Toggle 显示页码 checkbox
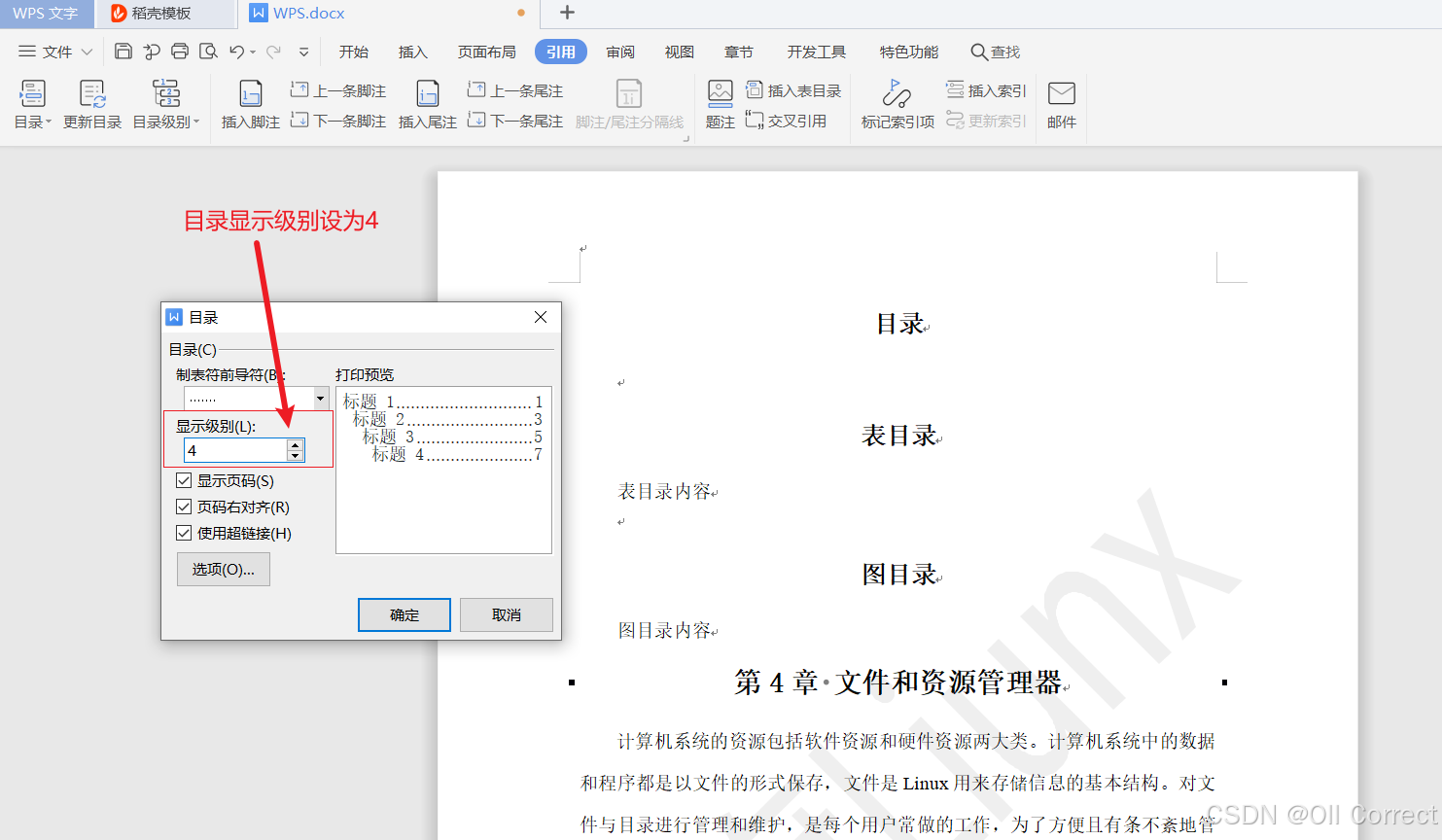Viewport: 1442px width, 840px height. (x=184, y=480)
